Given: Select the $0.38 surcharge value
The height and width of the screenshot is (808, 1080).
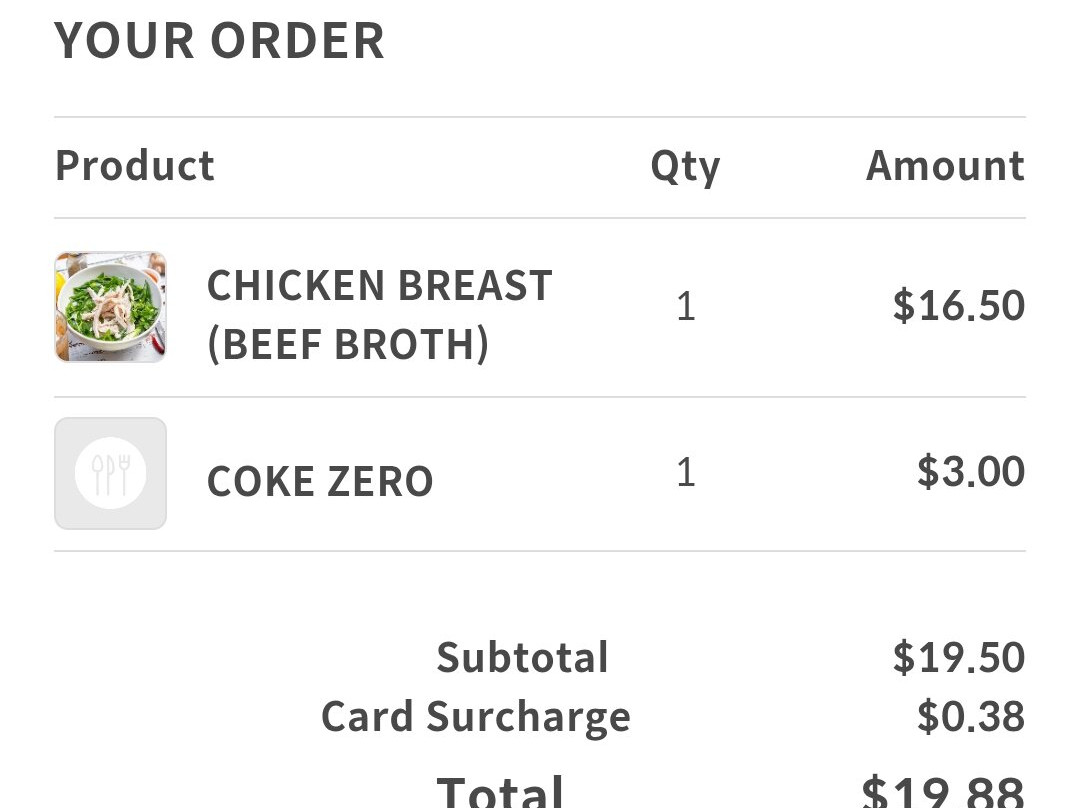Looking at the screenshot, I should [x=970, y=717].
